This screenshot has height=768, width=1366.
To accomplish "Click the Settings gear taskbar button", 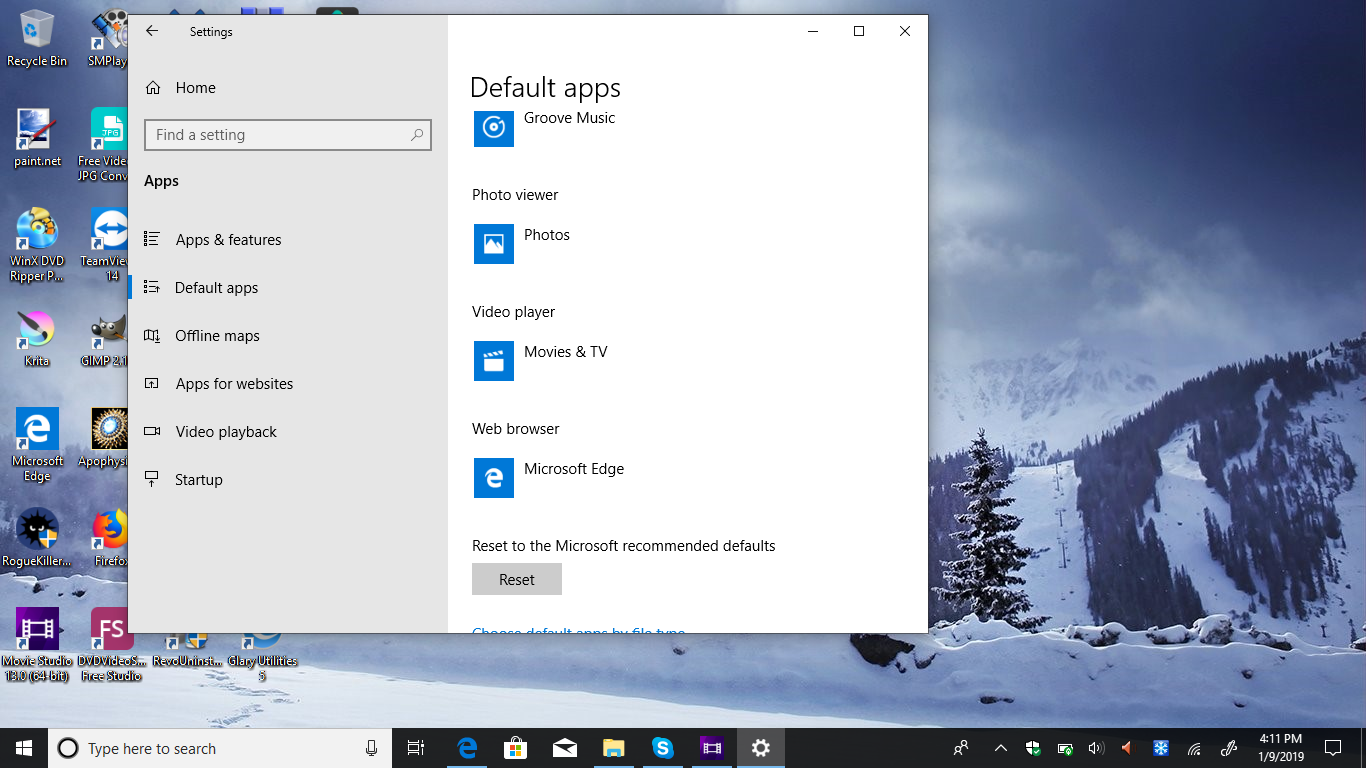I will [x=761, y=748].
